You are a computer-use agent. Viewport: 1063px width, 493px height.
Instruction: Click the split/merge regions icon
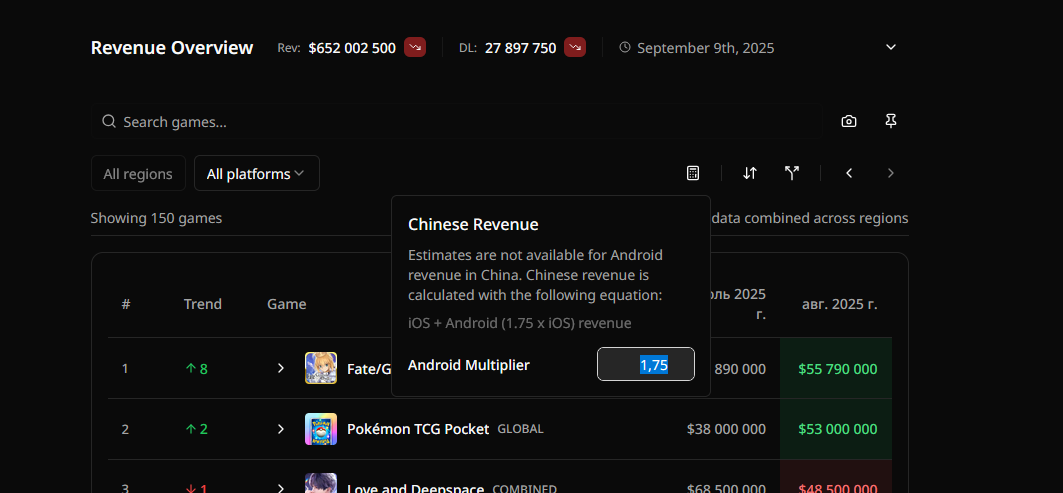coord(792,173)
